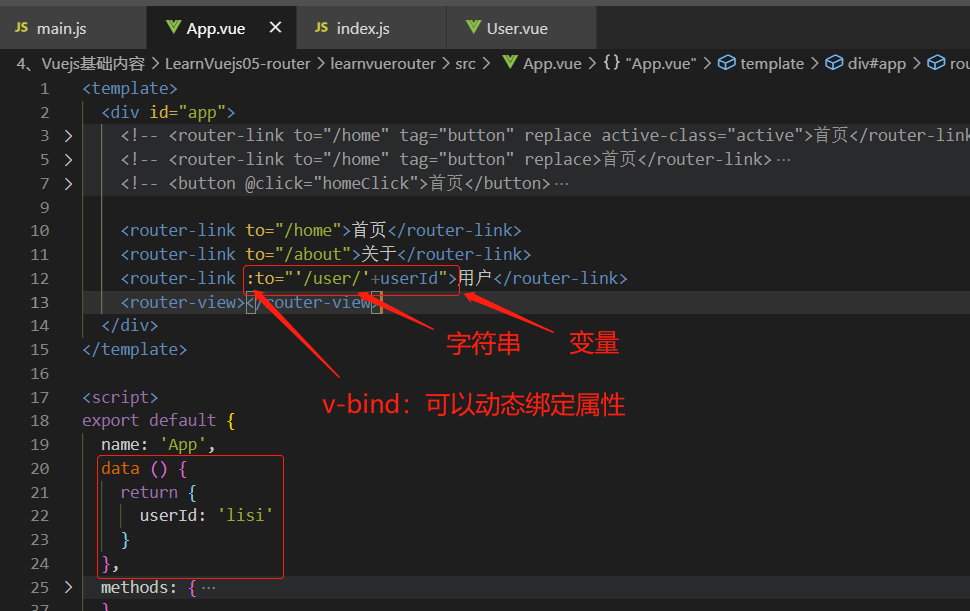Click the cube icon beside div#app breadcrumb

pyautogui.click(x=834, y=62)
